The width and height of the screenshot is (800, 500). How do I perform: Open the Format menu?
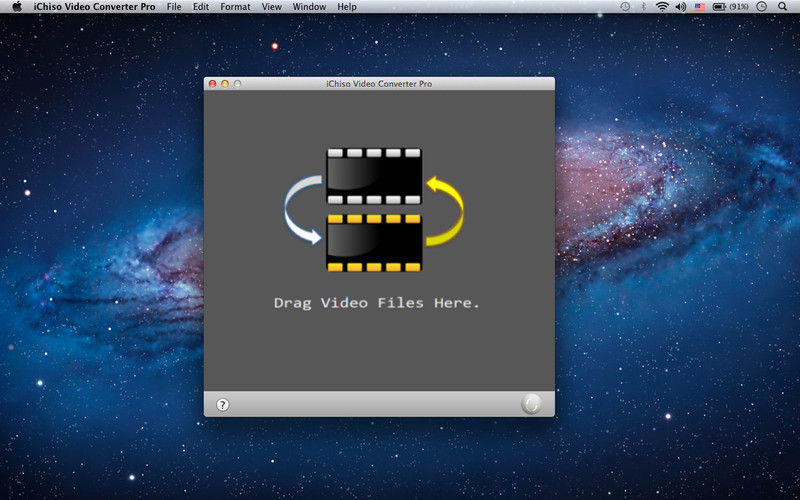(x=235, y=7)
